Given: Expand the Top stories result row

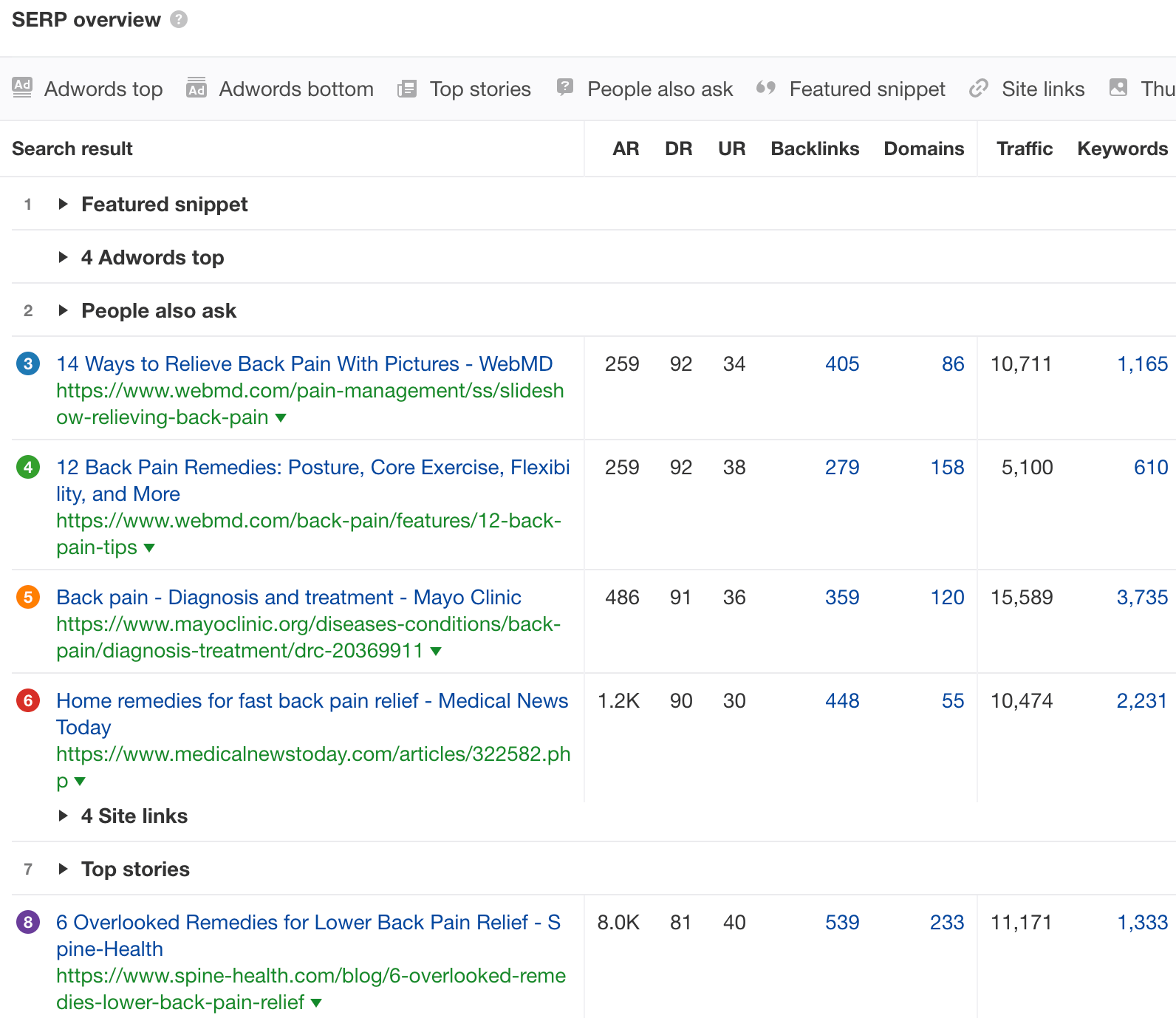Looking at the screenshot, I should pos(64,869).
